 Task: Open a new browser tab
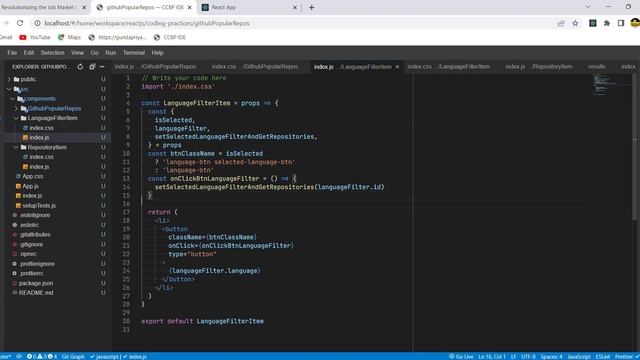tap(311, 7)
